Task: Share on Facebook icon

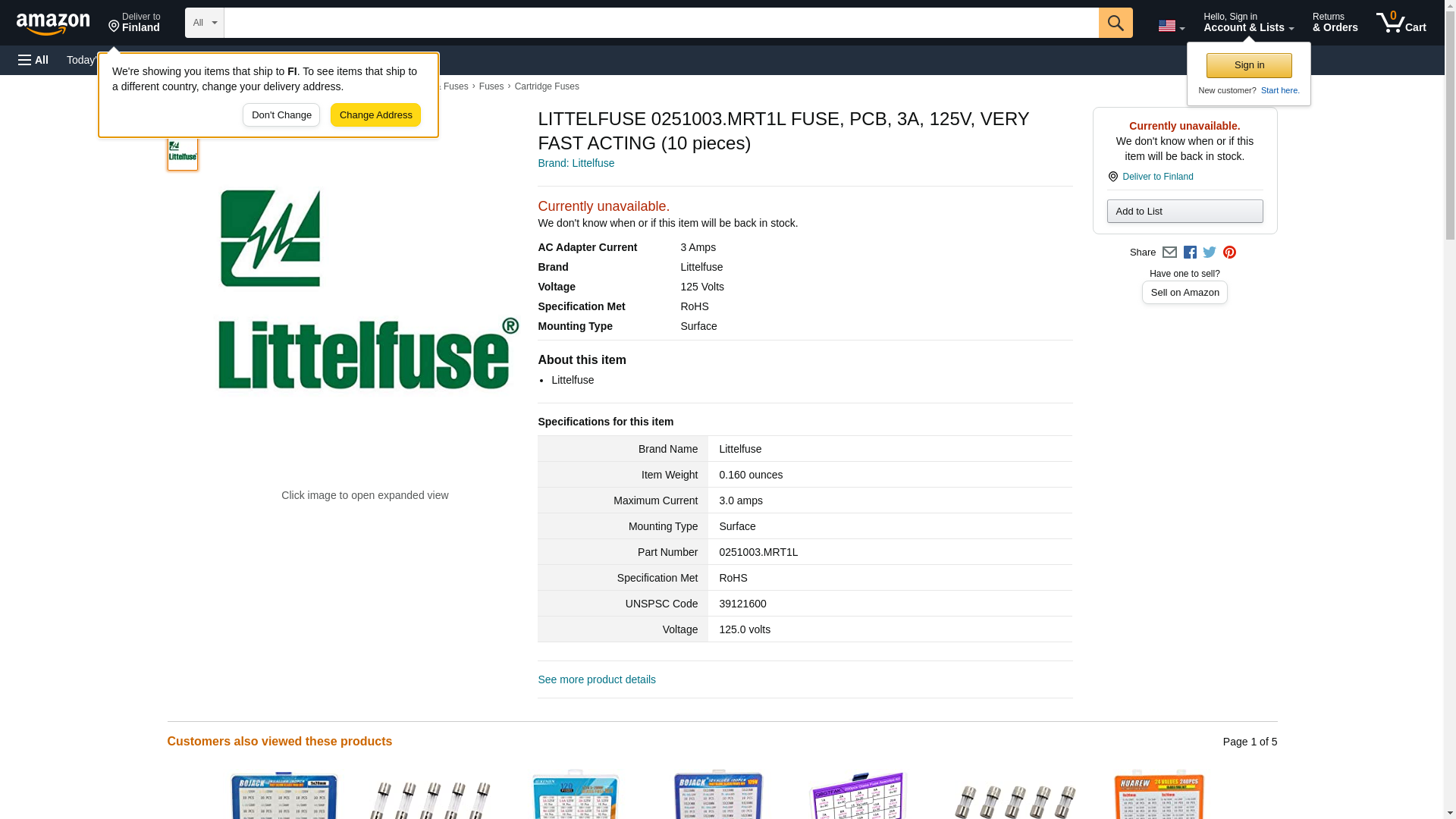Action: click(x=1190, y=253)
